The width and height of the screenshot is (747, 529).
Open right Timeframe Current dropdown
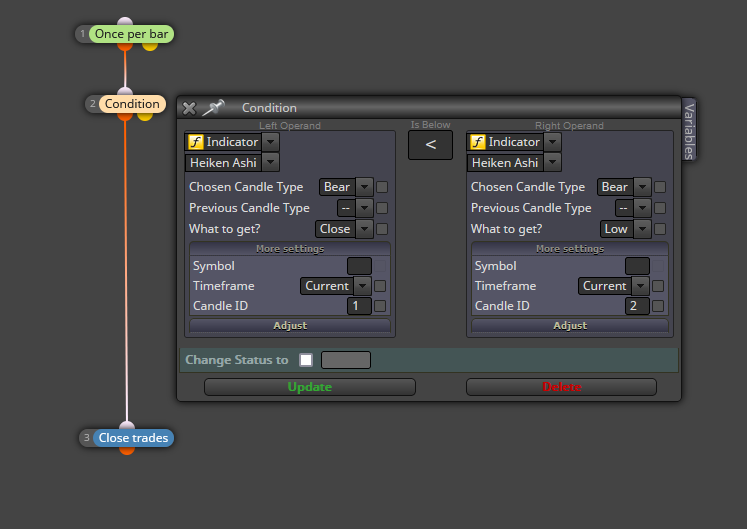640,286
